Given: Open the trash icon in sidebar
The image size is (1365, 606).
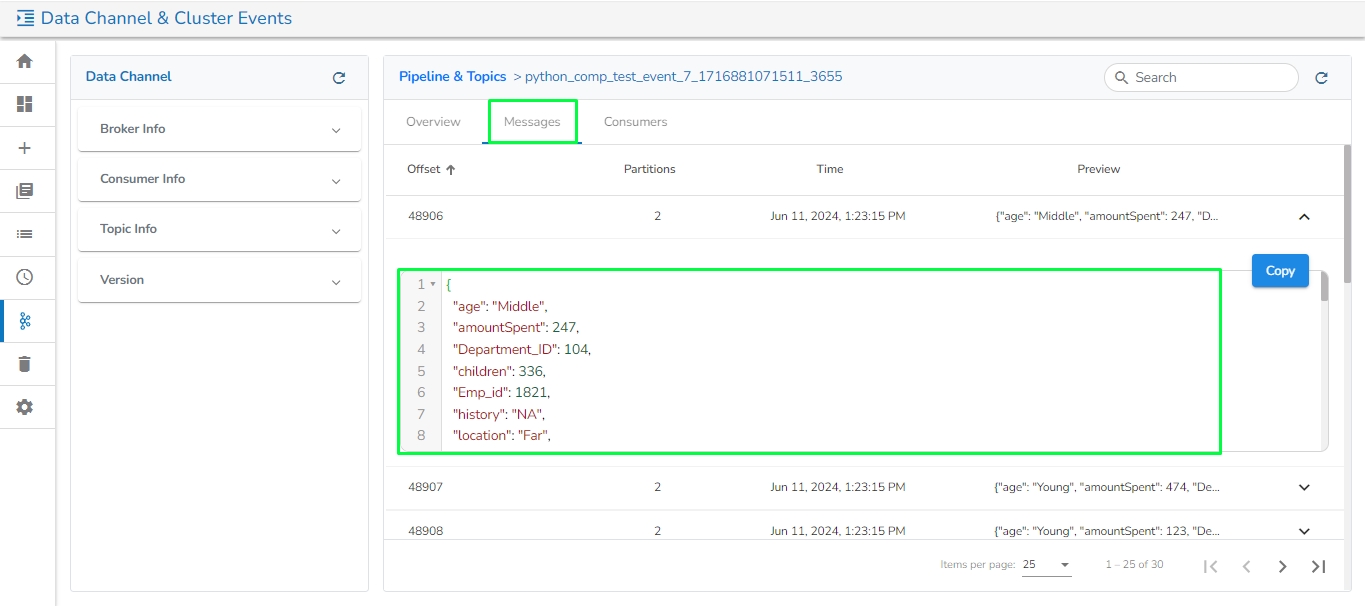Looking at the screenshot, I should click(x=25, y=364).
